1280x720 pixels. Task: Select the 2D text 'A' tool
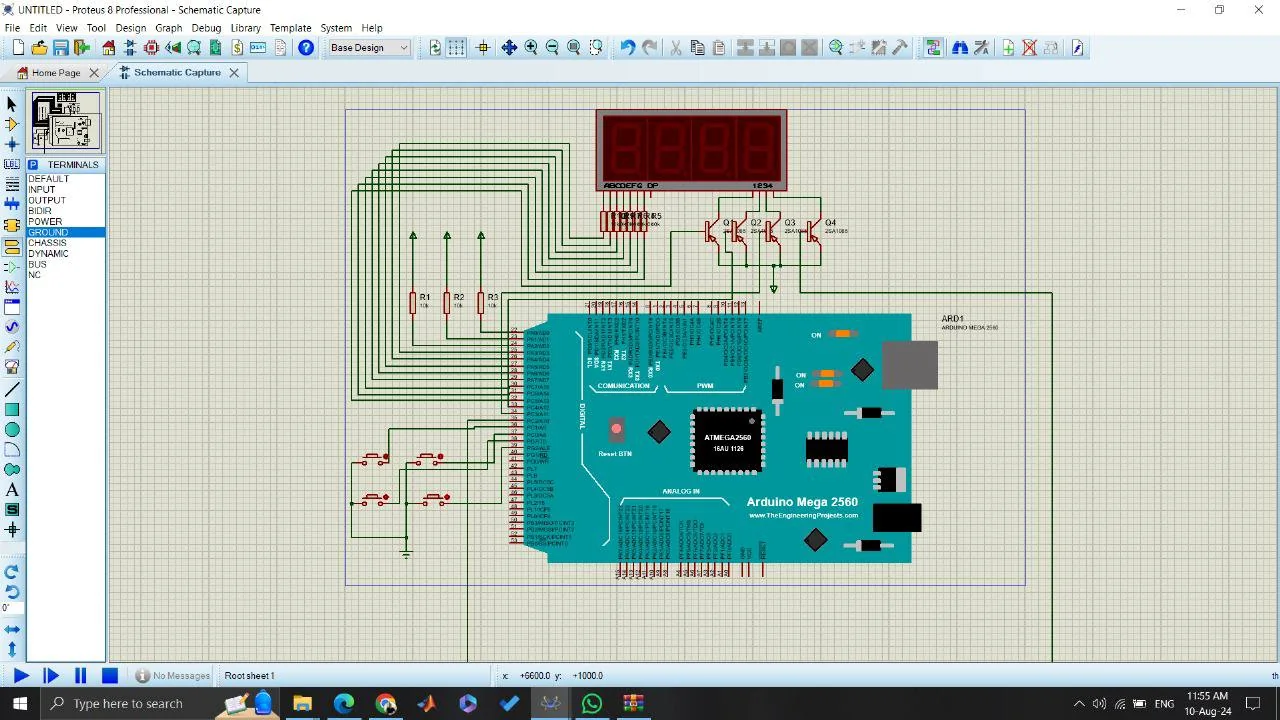click(12, 490)
